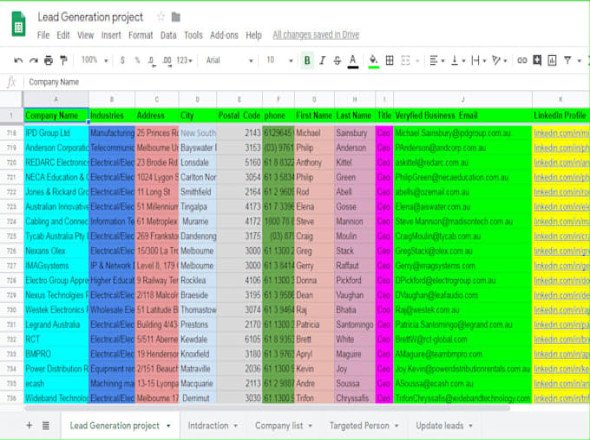
Task: Select the paint format roller icon
Action: click(x=64, y=60)
